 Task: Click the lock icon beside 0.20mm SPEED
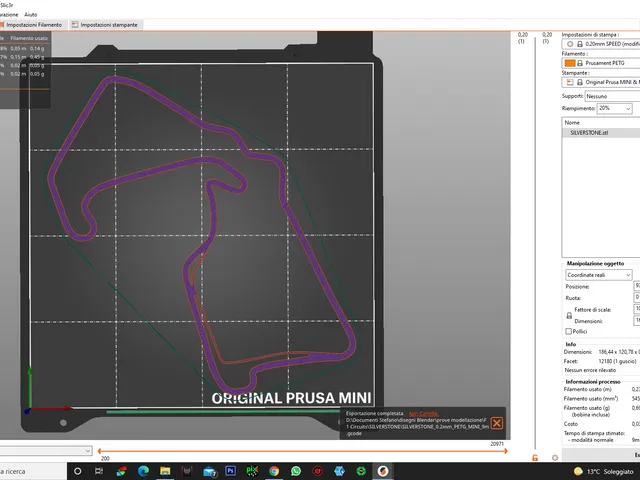click(x=580, y=44)
